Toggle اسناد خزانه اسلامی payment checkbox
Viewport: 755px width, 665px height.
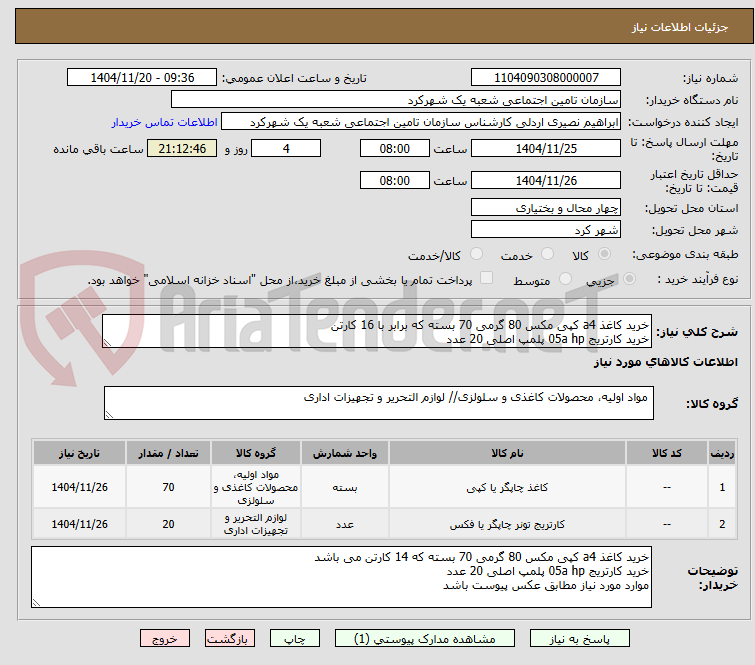click(486, 278)
